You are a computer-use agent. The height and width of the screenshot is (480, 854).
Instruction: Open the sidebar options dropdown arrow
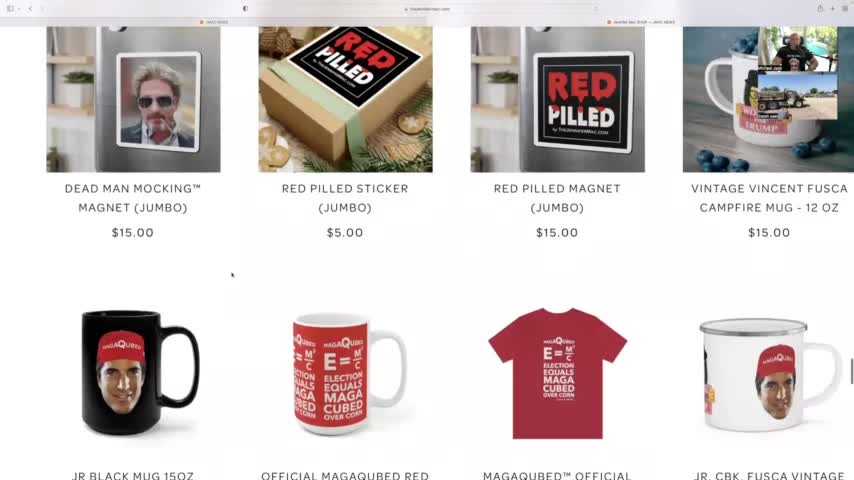pos(19,9)
